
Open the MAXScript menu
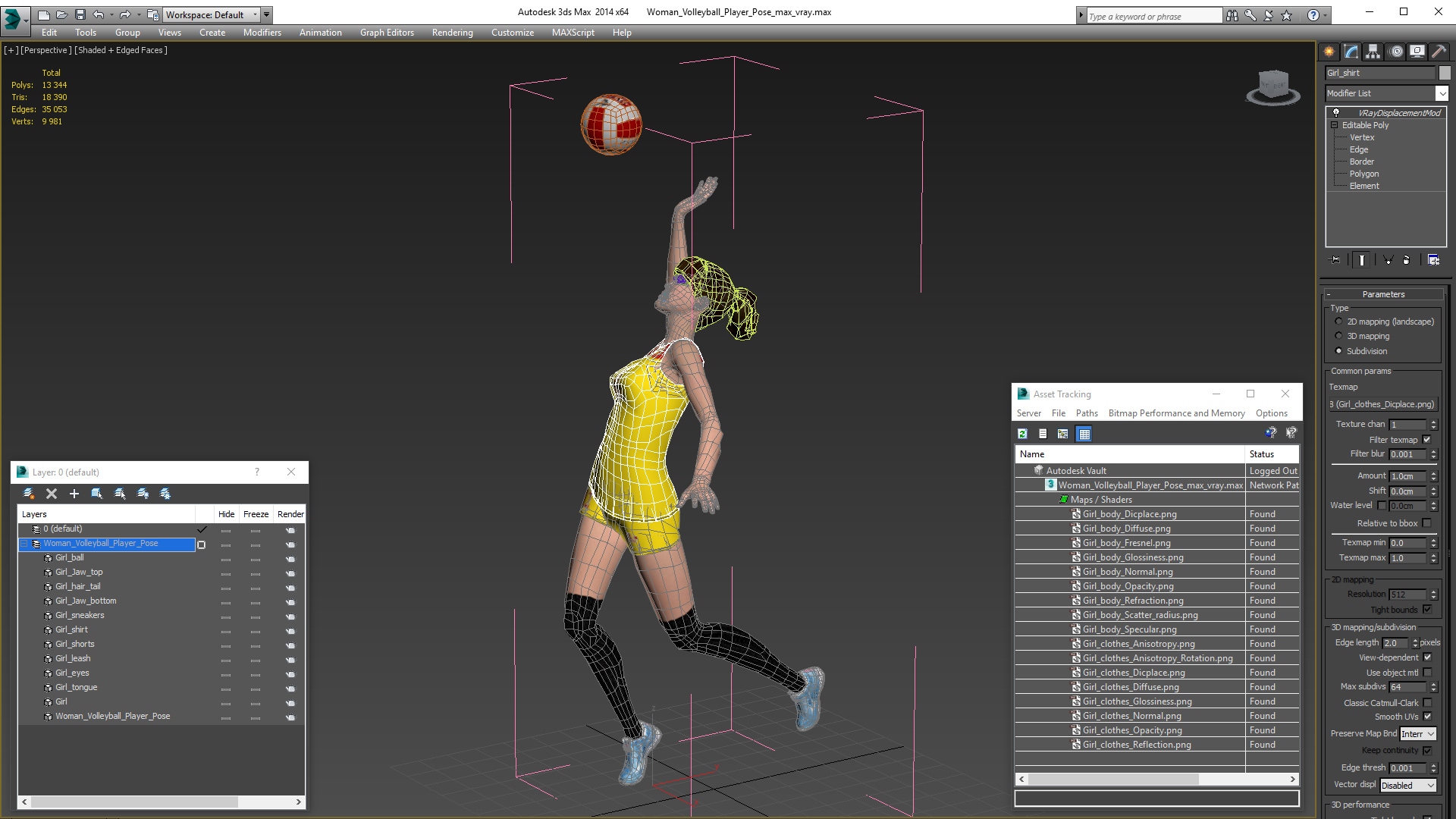[x=573, y=33]
